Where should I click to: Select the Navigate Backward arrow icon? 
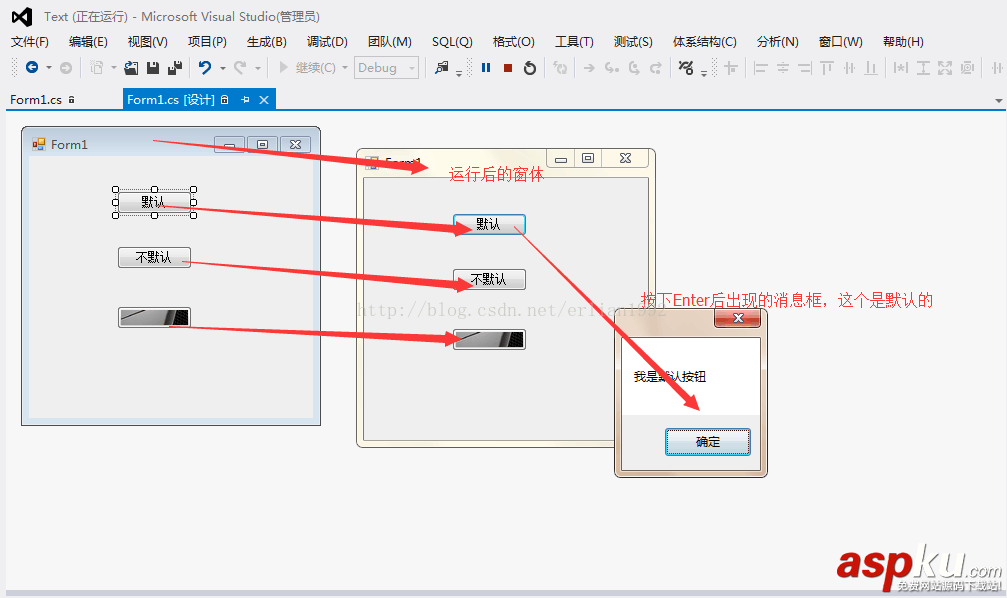[x=34, y=67]
